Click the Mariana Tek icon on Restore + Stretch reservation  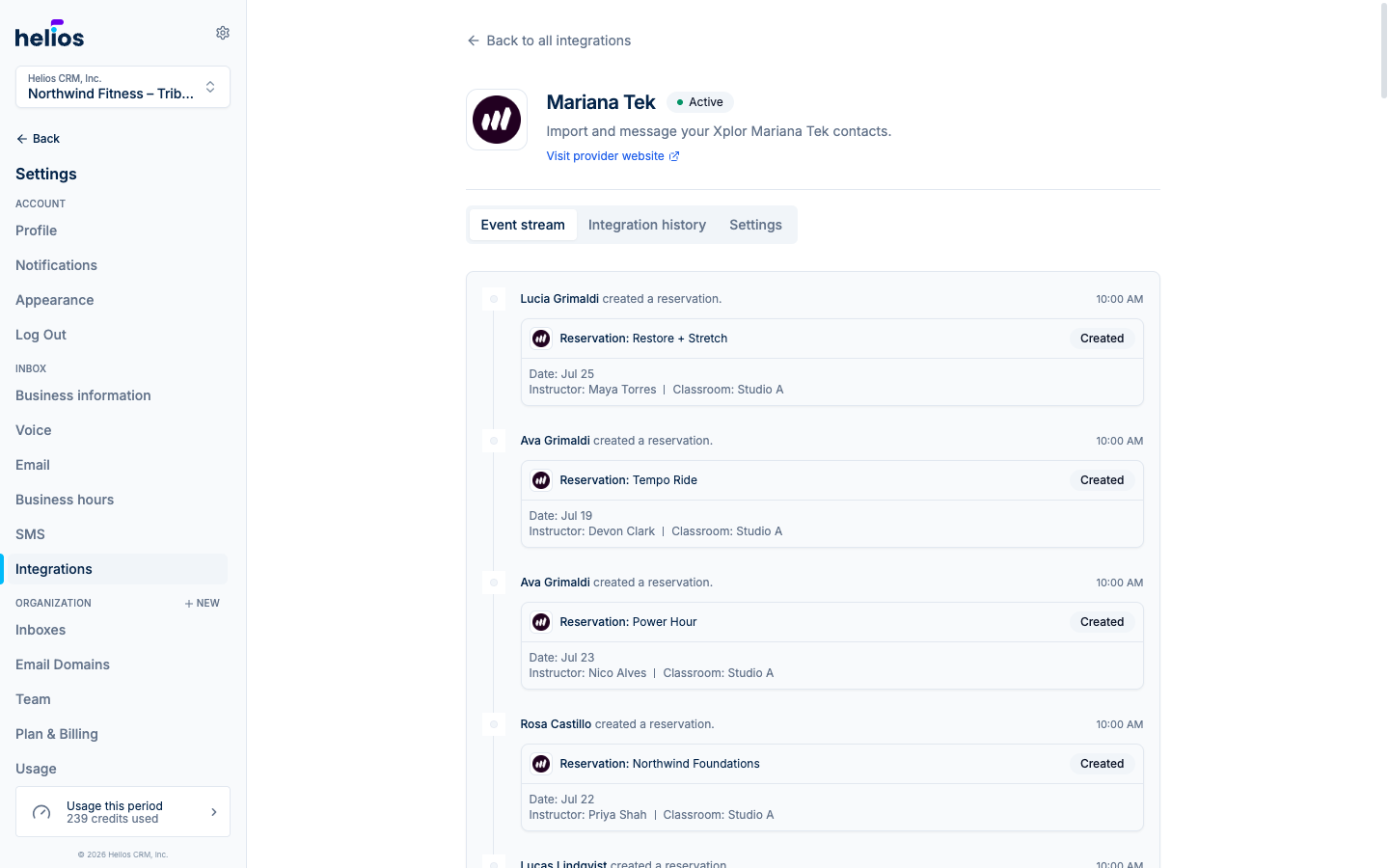541,339
